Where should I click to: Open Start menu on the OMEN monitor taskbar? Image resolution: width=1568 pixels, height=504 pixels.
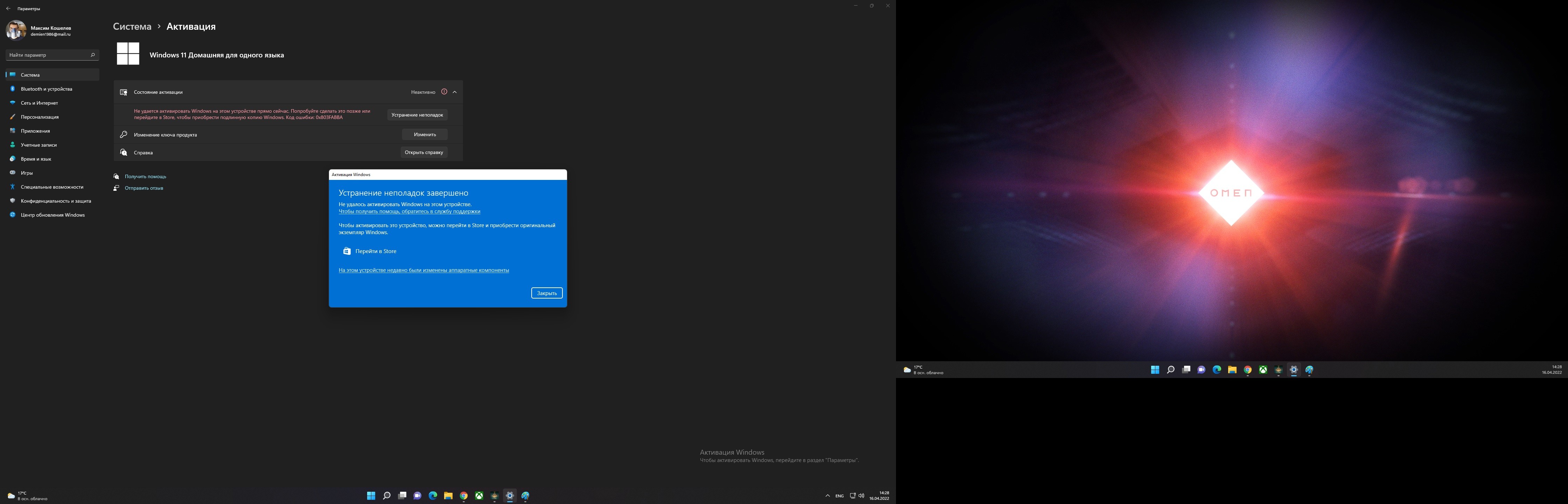click(1155, 370)
